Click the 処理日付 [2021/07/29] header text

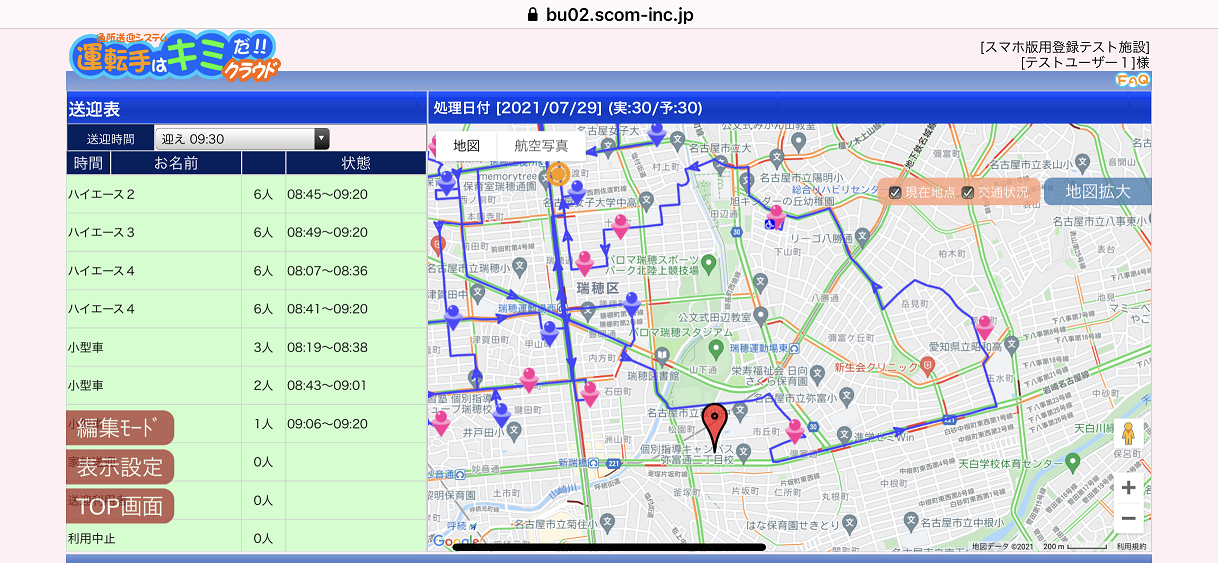point(568,108)
